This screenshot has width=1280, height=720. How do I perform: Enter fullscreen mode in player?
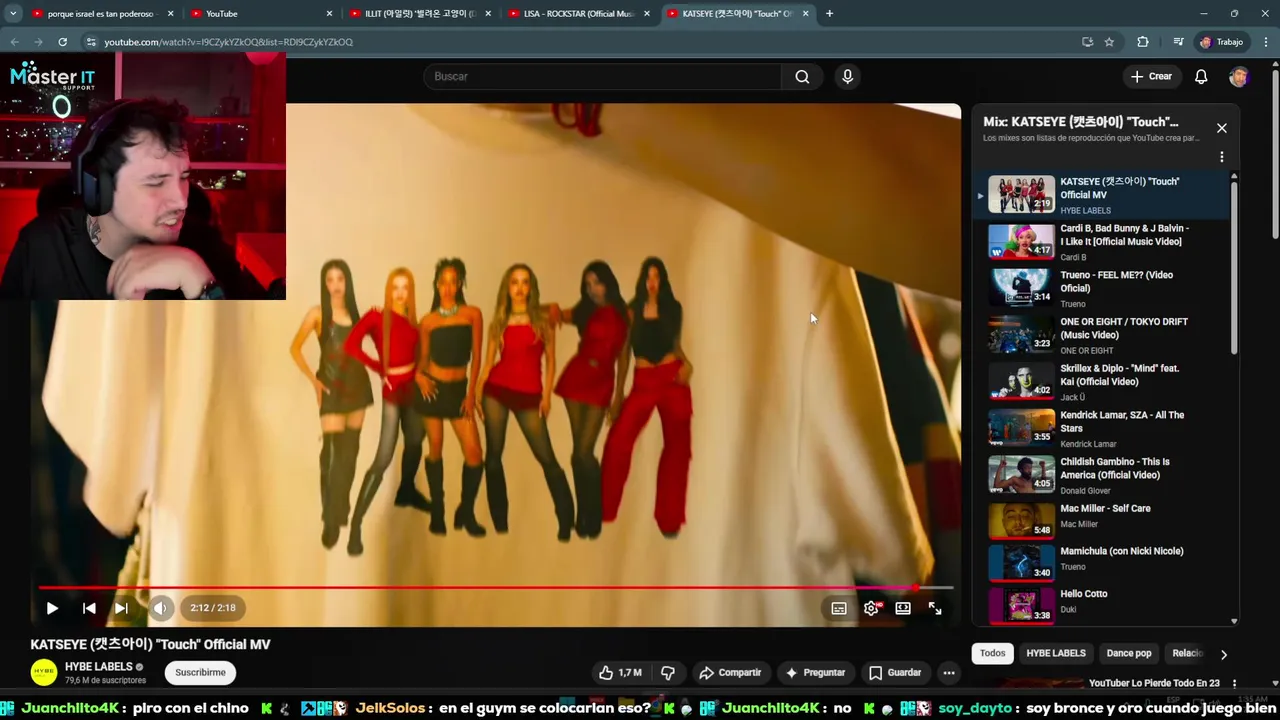click(x=935, y=608)
